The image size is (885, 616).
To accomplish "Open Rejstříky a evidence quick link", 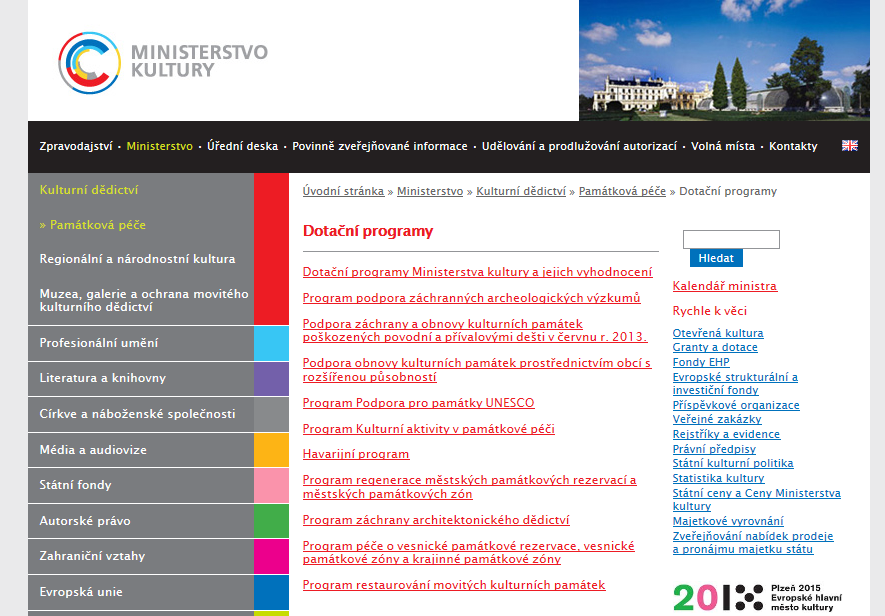I will 726,434.
